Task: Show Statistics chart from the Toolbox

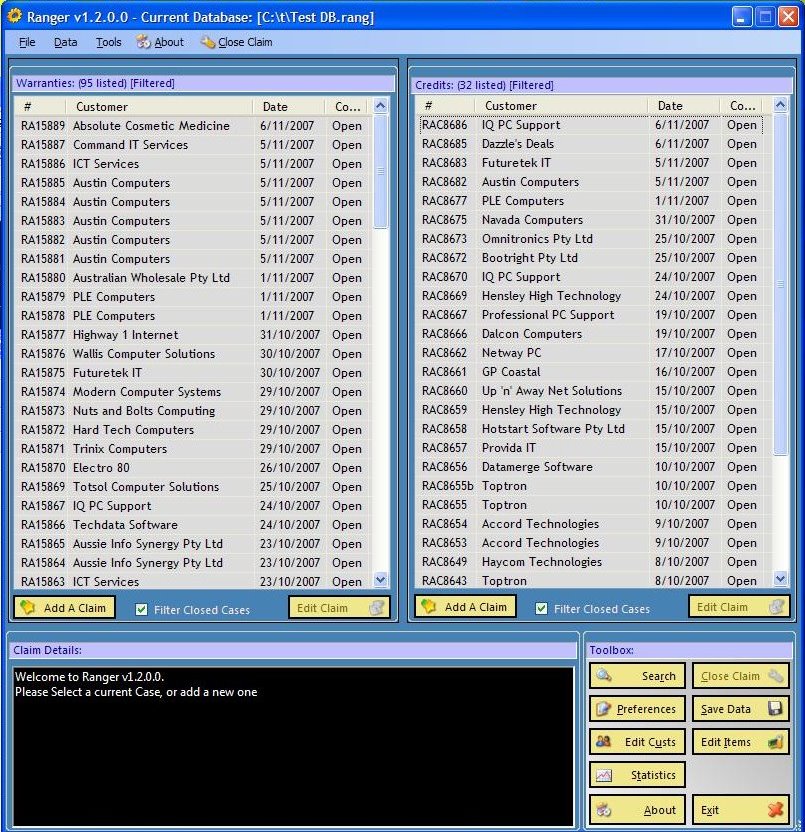Action: pos(637,775)
